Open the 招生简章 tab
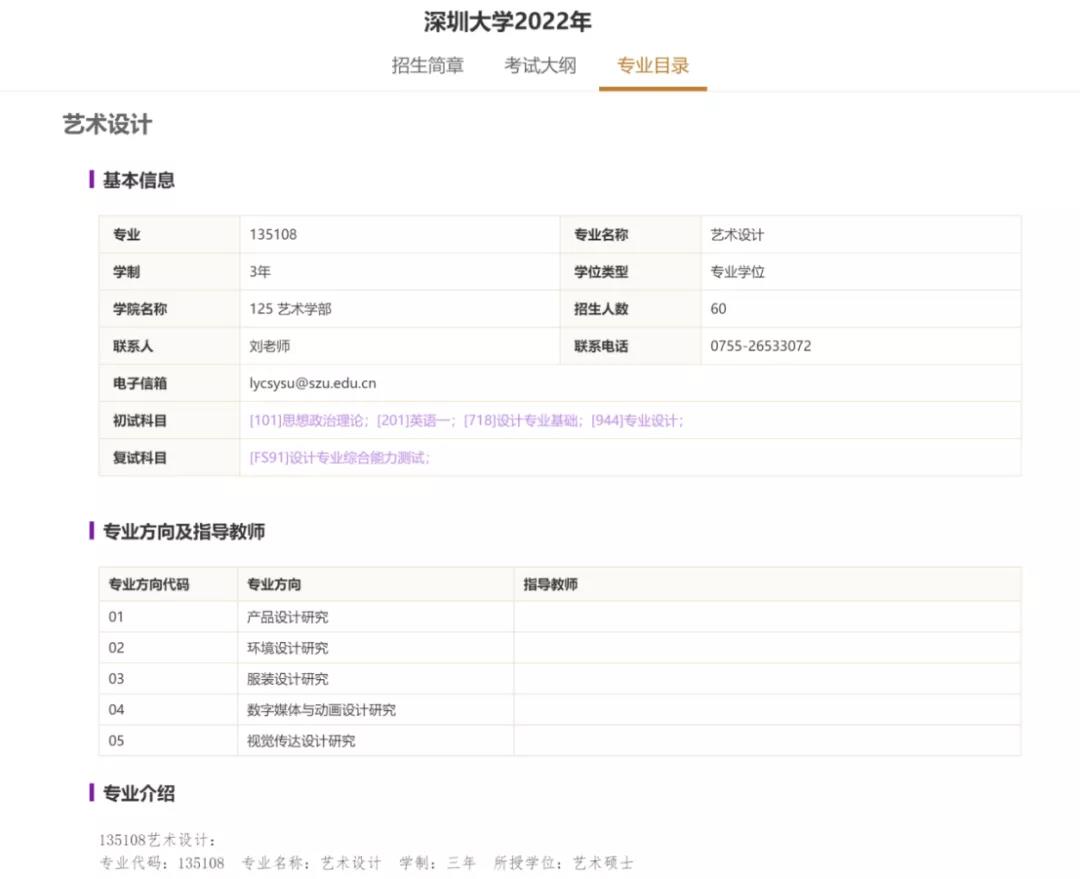The image size is (1080, 879). coord(428,65)
